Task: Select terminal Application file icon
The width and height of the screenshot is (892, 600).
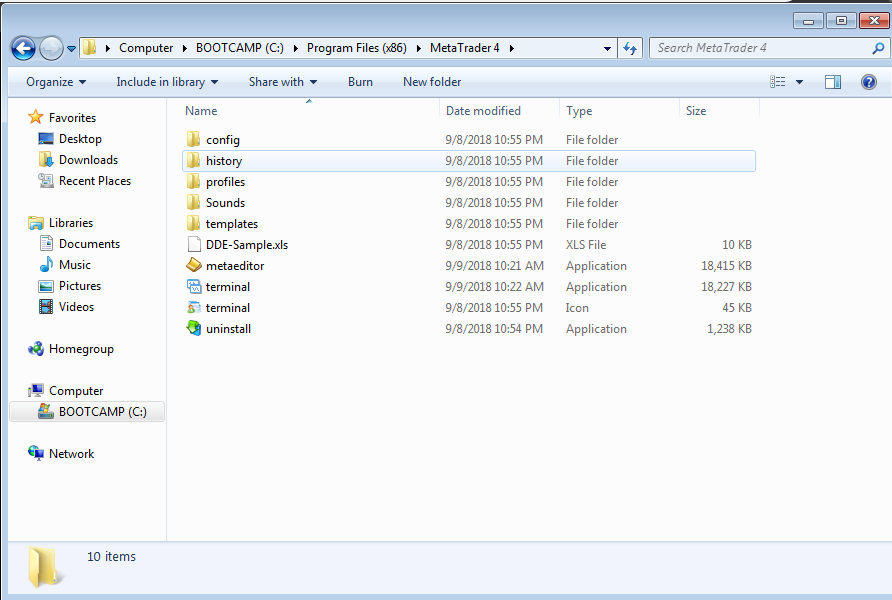Action: click(194, 286)
